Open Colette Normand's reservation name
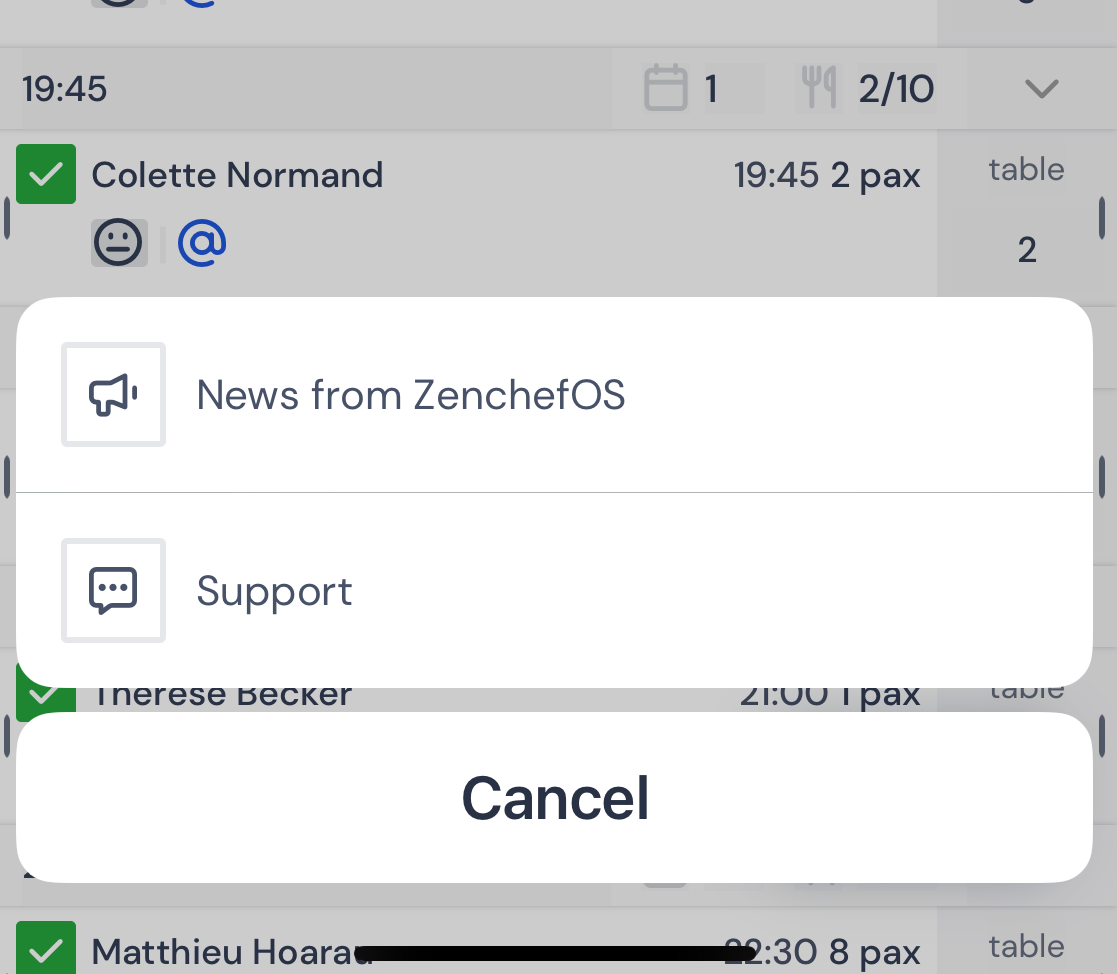The height and width of the screenshot is (974, 1117). click(237, 175)
